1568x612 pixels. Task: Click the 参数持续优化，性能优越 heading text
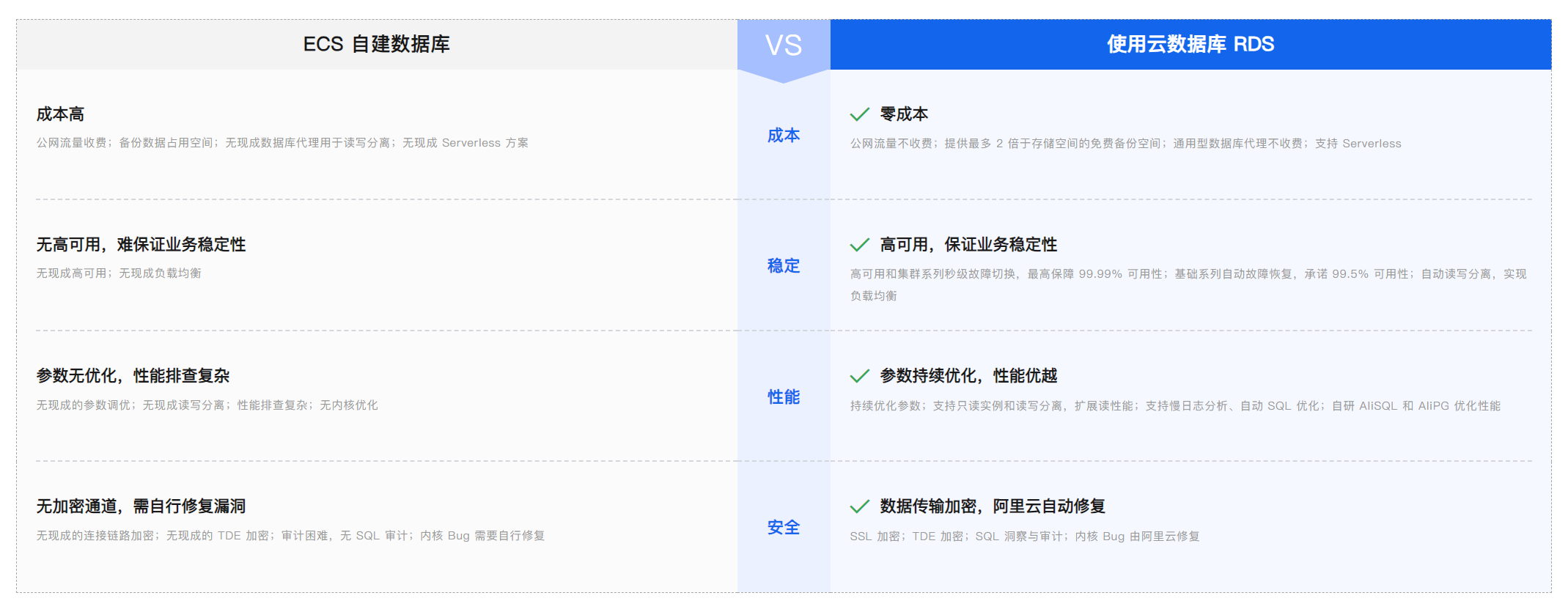coord(968,376)
